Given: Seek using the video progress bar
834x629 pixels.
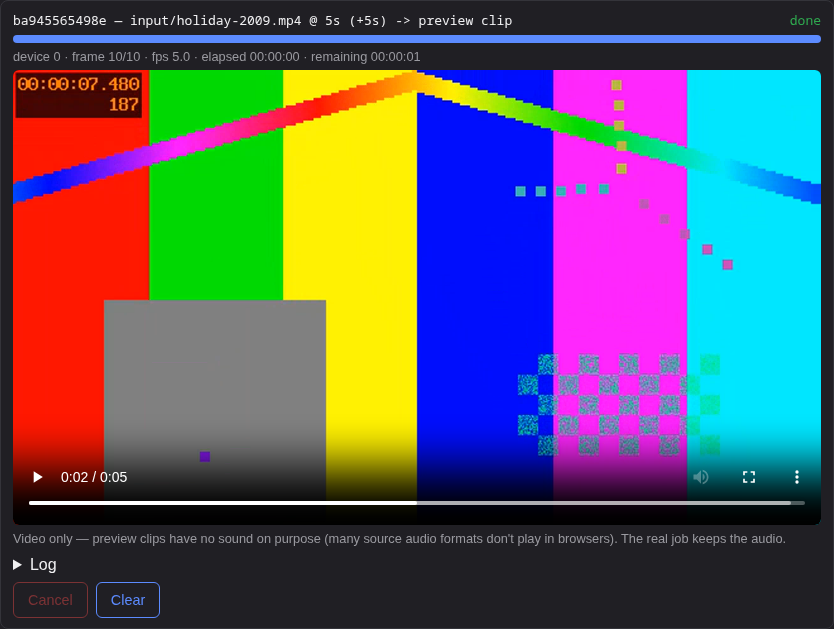Looking at the screenshot, I should [x=416, y=502].
